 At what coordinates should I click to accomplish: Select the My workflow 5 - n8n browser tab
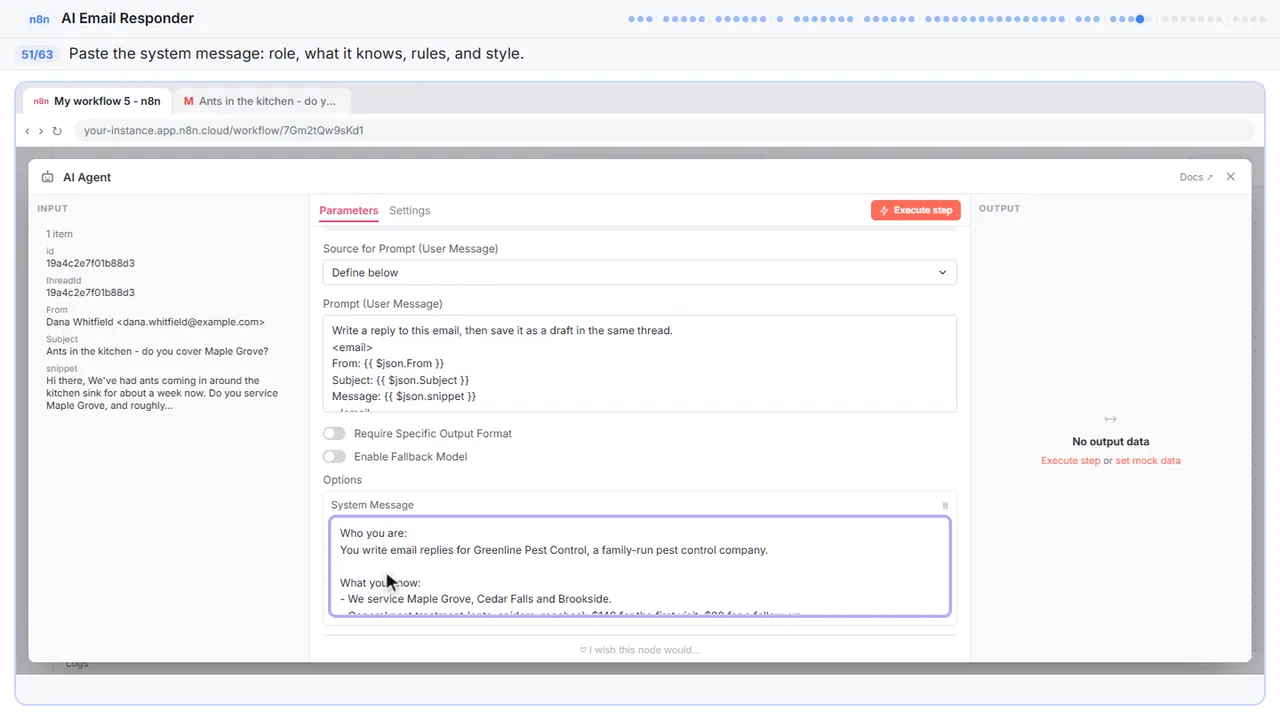click(97, 101)
